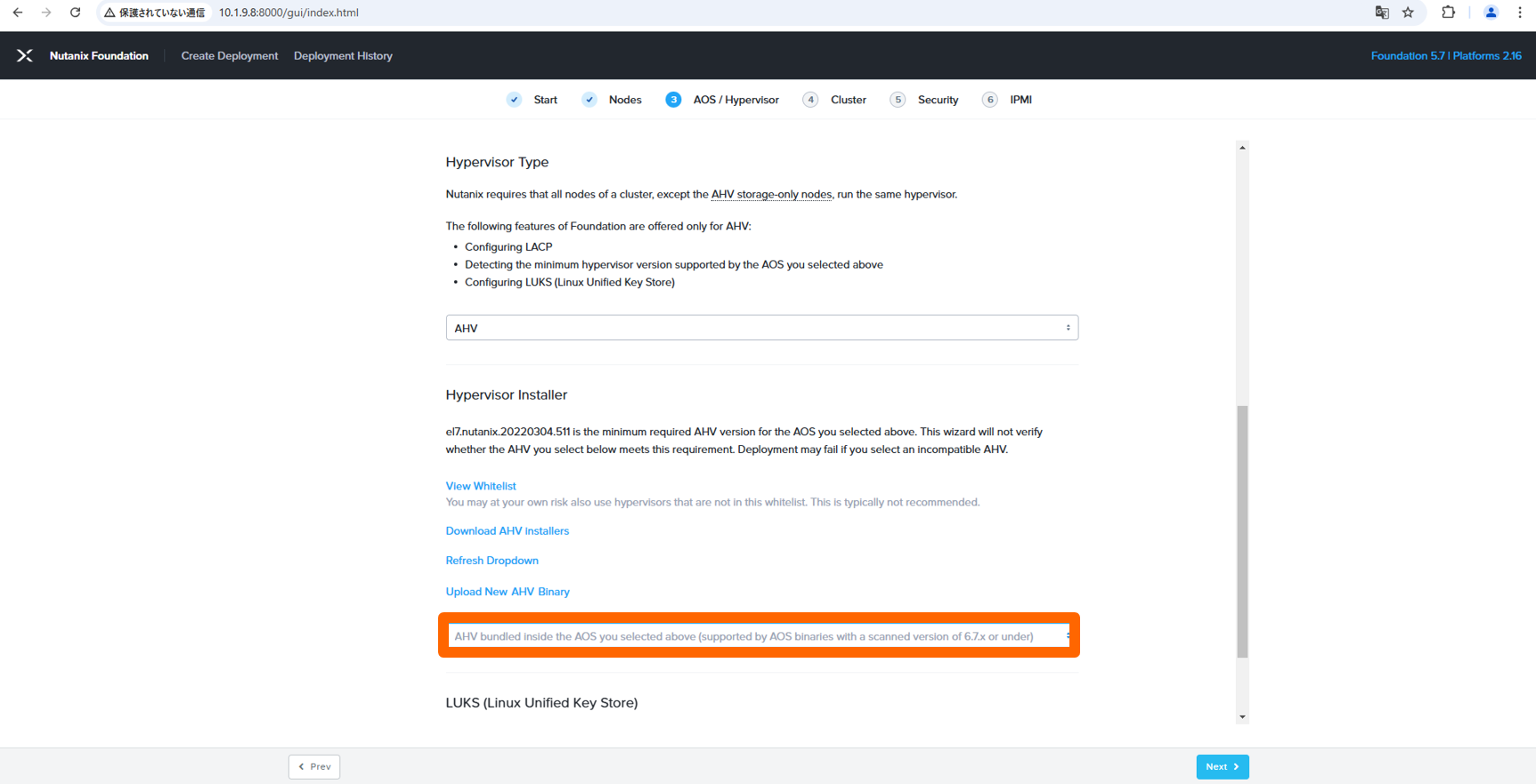This screenshot has height=784, width=1536.
Task: Jump to the Cluster step
Action: pos(849,100)
